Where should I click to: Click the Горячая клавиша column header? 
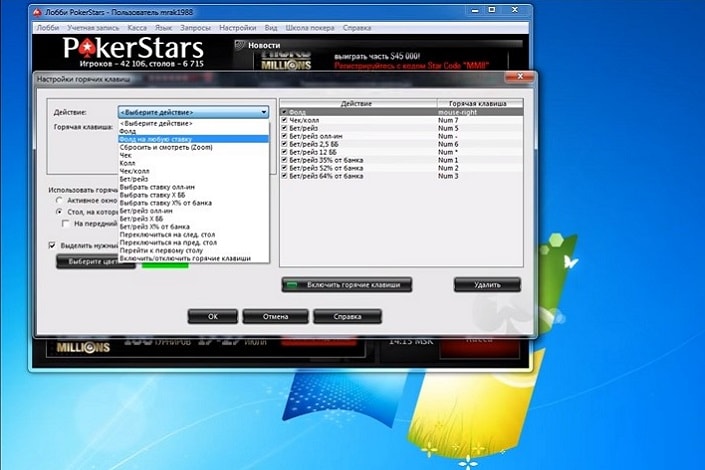480,103
